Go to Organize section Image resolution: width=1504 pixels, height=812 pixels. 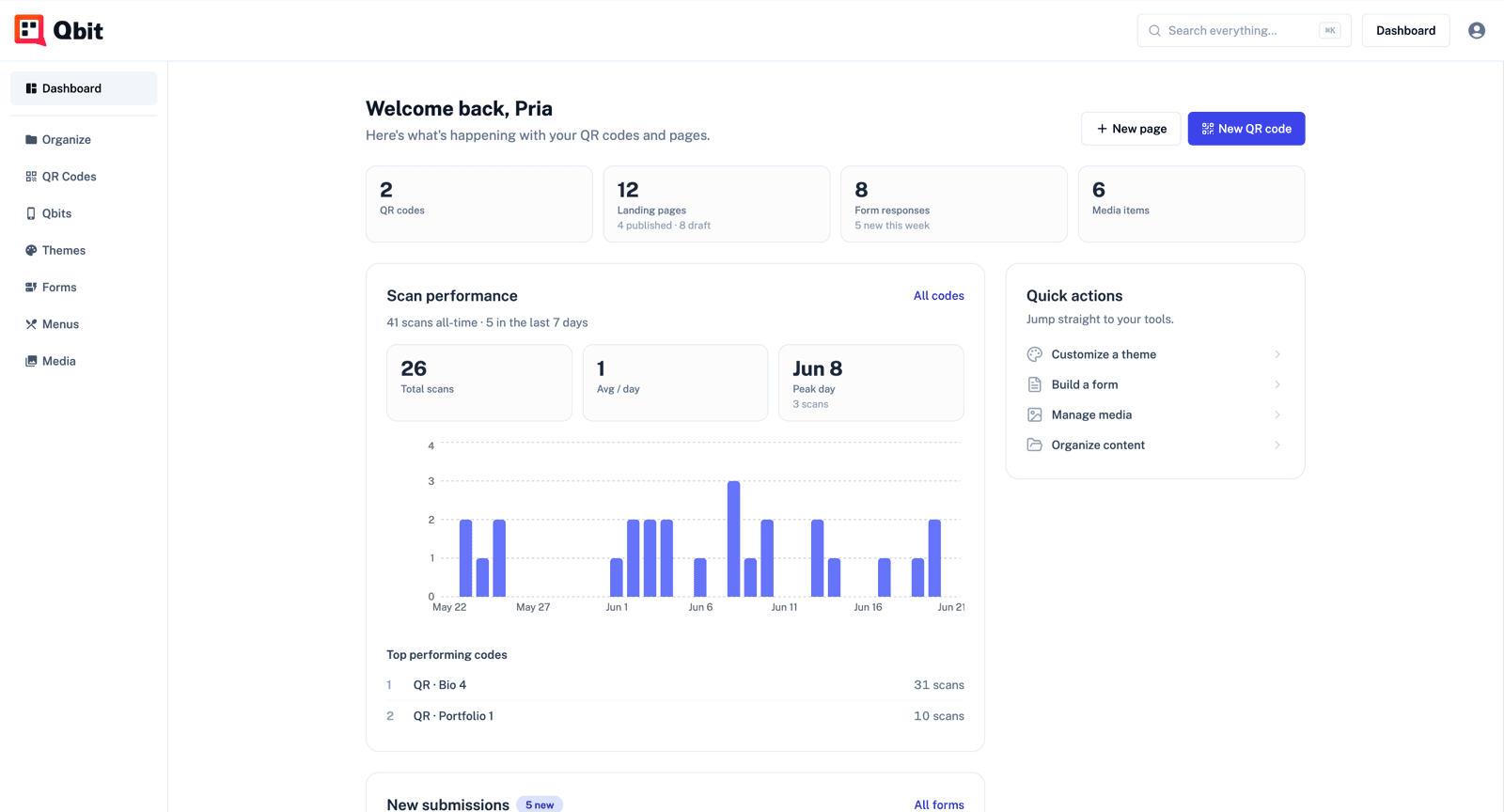84,139
